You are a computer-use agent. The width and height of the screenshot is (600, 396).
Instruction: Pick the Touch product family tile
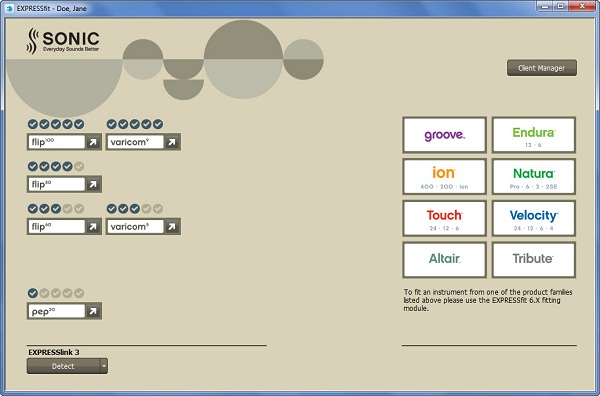click(444, 218)
